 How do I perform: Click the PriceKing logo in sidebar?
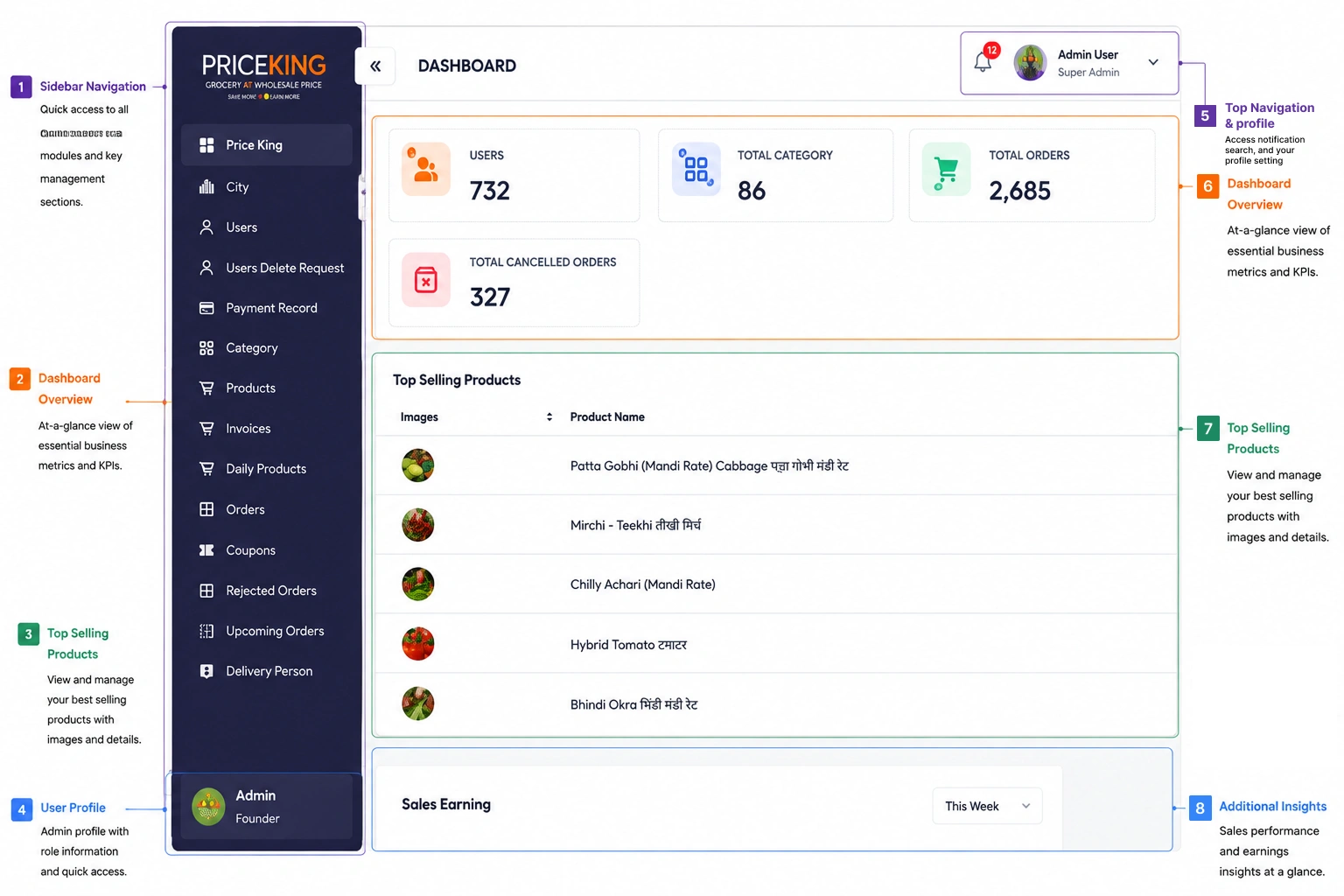pos(263,76)
